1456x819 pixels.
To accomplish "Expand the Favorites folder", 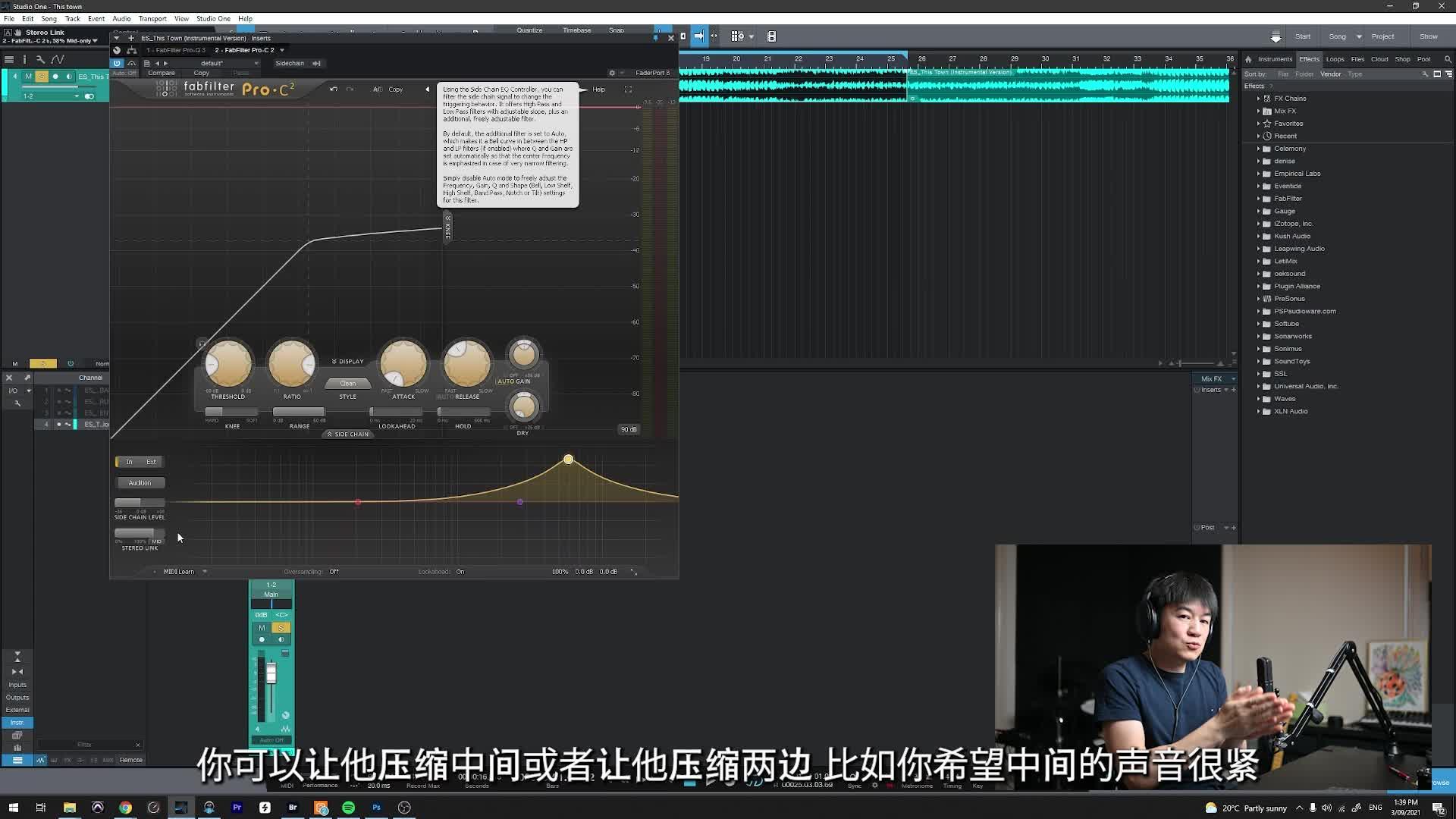I will (x=1258, y=124).
